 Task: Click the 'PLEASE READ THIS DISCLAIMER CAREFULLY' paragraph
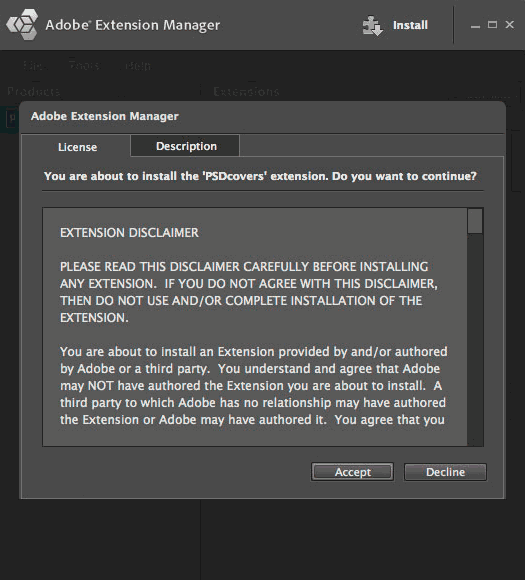pyautogui.click(x=249, y=292)
